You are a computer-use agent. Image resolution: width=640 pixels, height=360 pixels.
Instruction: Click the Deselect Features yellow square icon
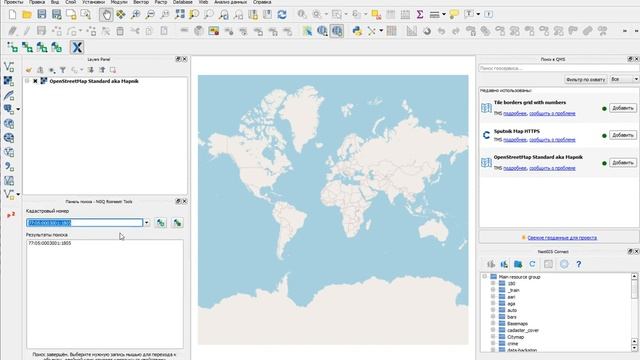click(x=376, y=15)
